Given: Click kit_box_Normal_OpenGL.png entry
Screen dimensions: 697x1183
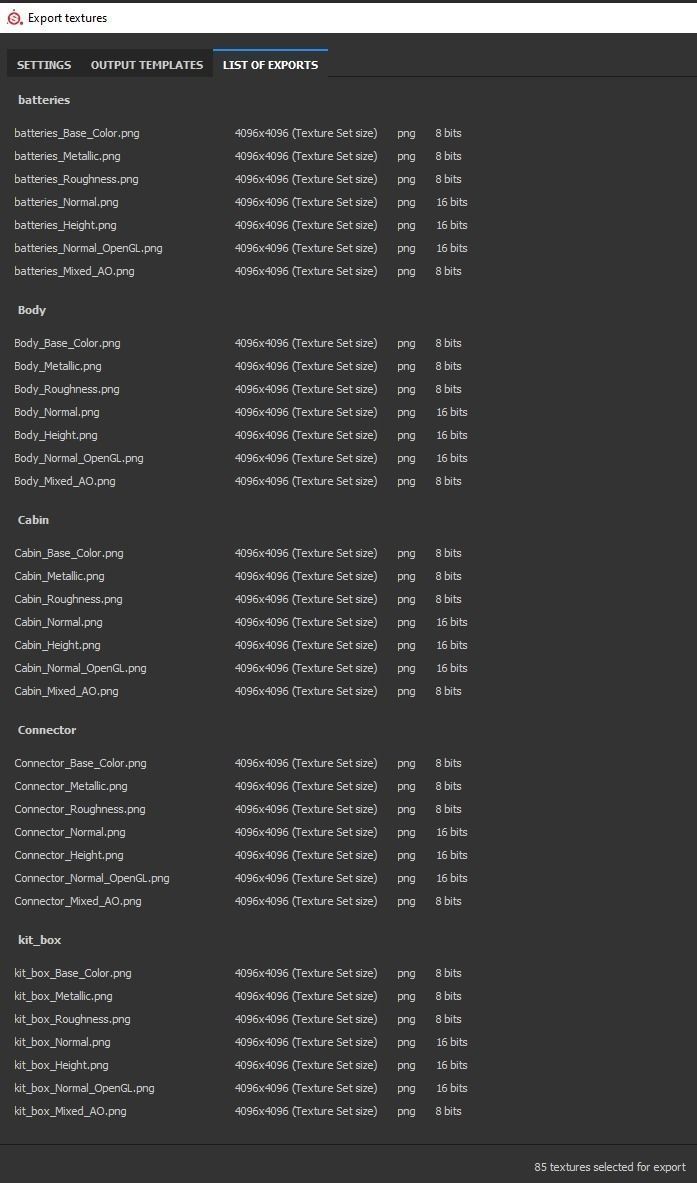Looking at the screenshot, I should pyautogui.click(x=84, y=1088).
